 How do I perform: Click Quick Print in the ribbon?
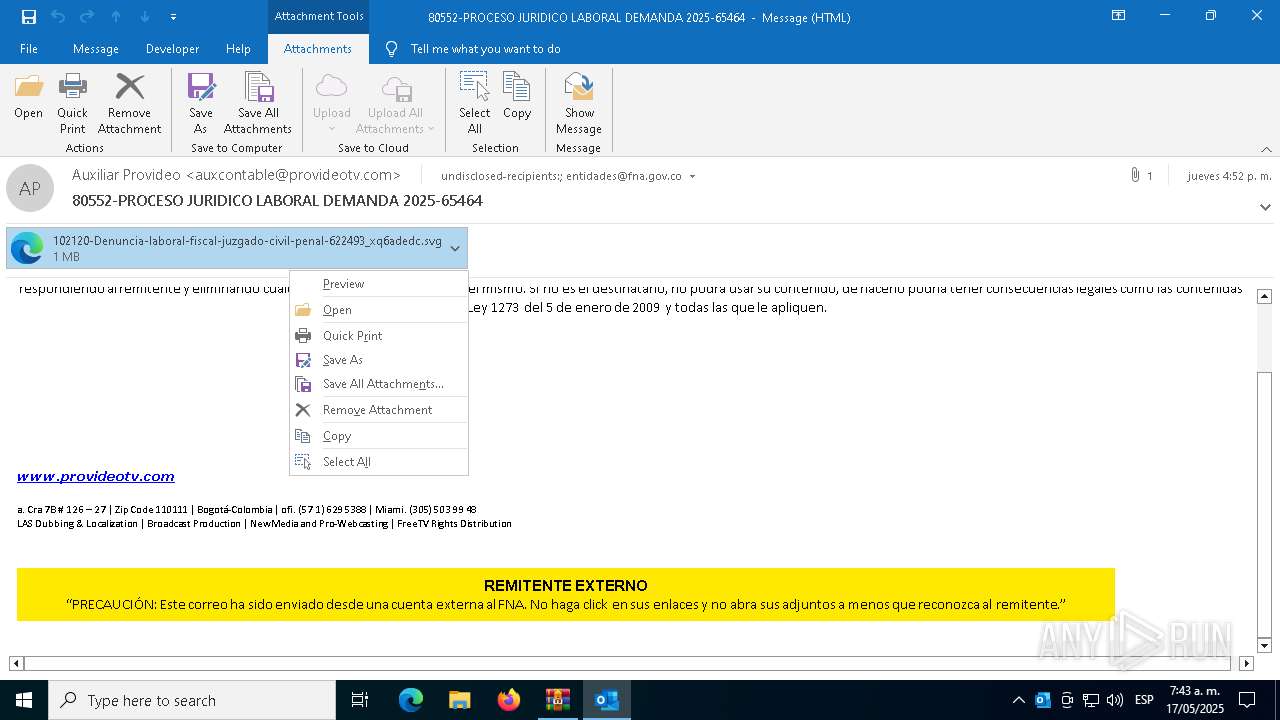72,103
